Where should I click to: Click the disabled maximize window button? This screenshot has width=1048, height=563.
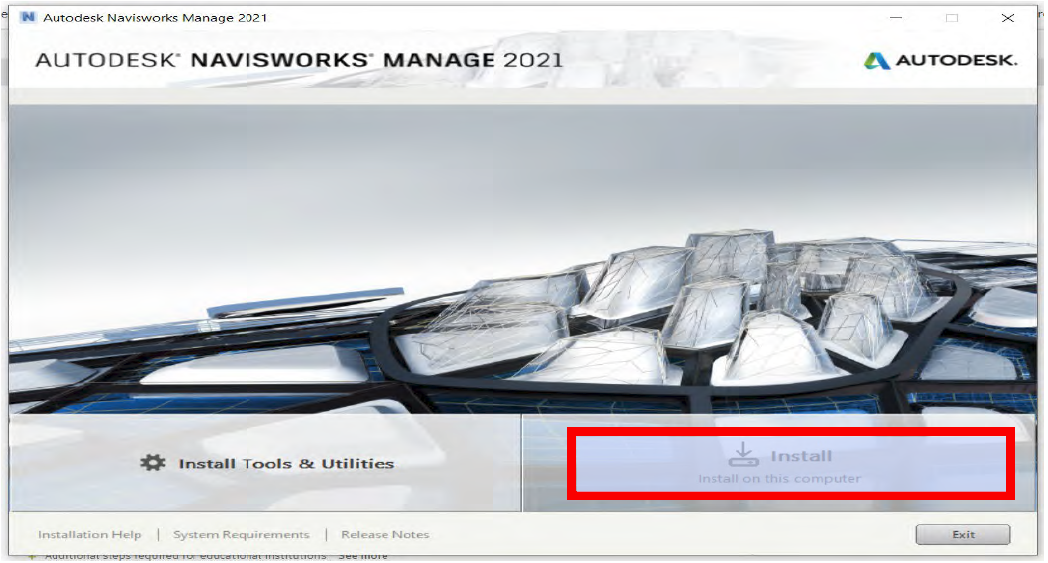coord(951,17)
